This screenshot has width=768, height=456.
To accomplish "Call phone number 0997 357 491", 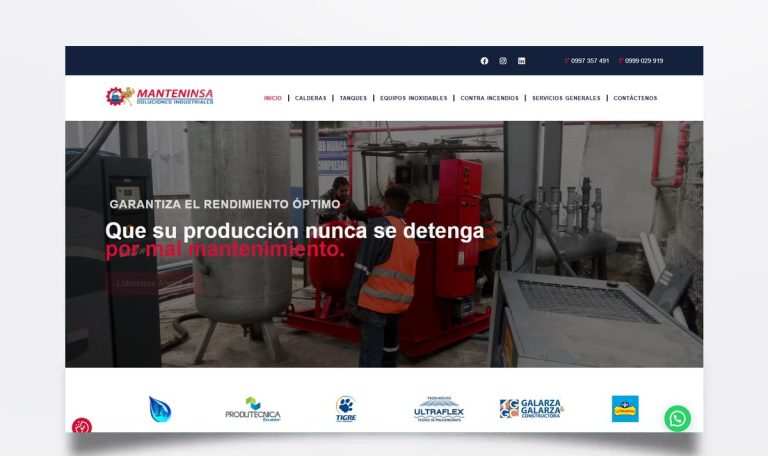I will 587,61.
